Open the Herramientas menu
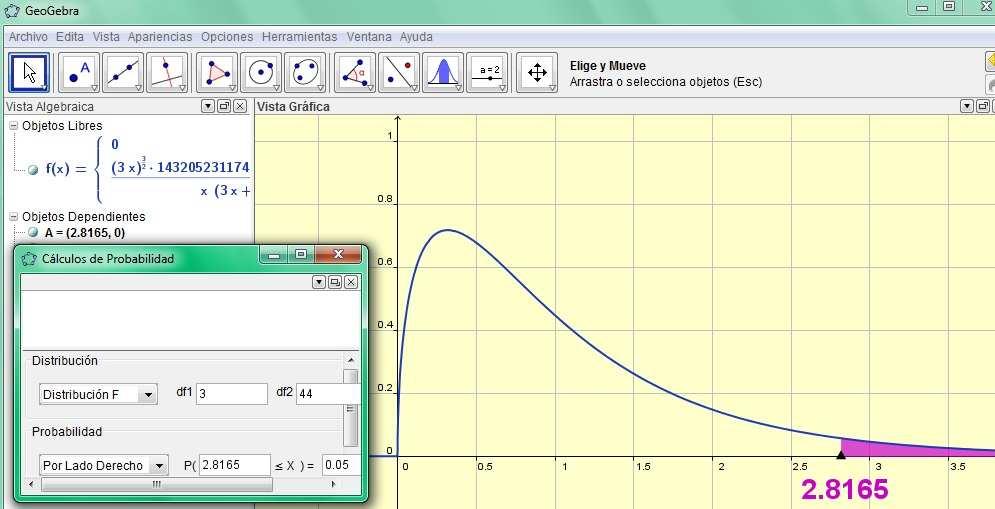The width and height of the screenshot is (995, 509). pyautogui.click(x=300, y=37)
